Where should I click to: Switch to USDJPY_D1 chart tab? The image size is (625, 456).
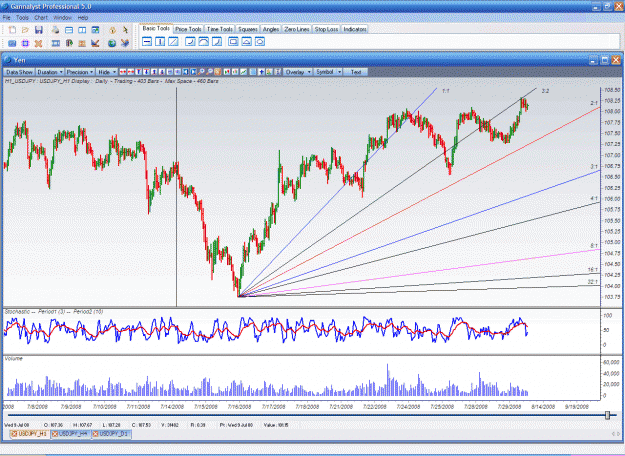click(x=113, y=434)
